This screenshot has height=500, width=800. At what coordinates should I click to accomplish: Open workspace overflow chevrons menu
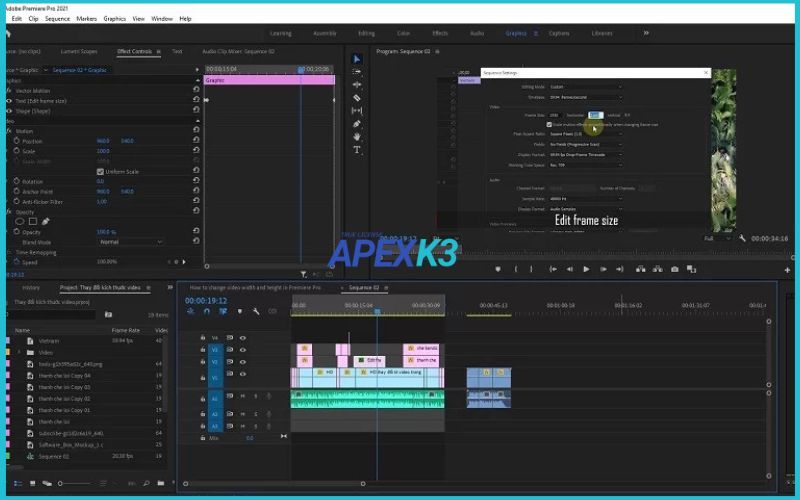click(x=646, y=33)
